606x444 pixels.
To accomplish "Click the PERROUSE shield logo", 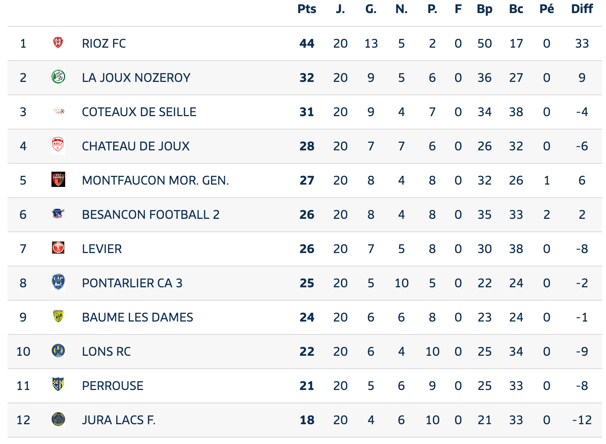I will pos(58,384).
